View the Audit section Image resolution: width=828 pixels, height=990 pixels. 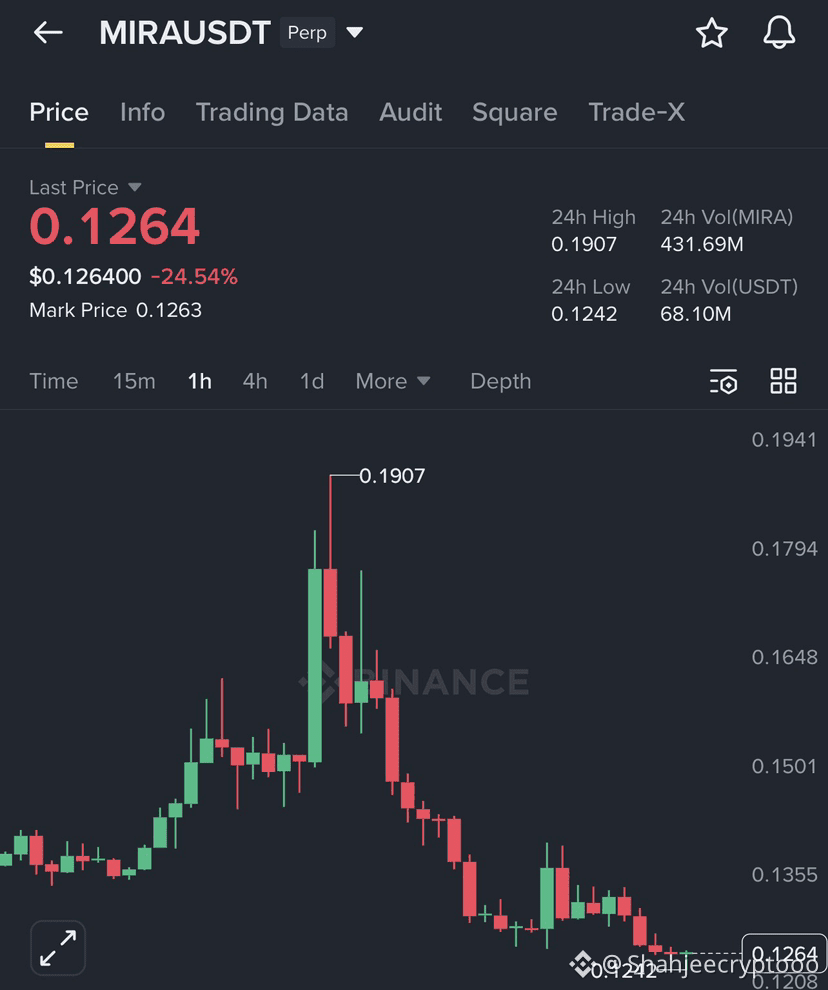(x=410, y=112)
